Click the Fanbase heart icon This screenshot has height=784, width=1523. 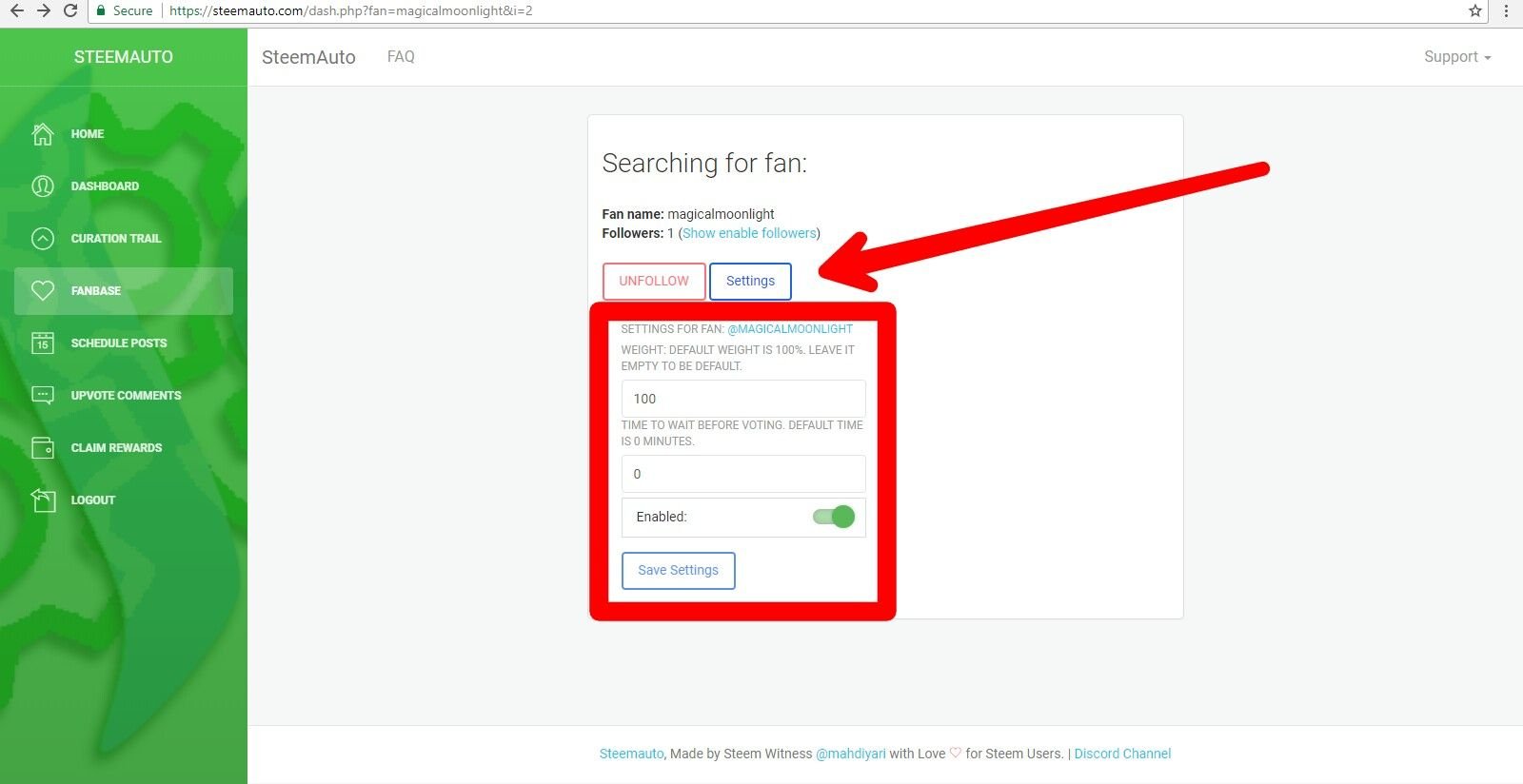tap(43, 291)
